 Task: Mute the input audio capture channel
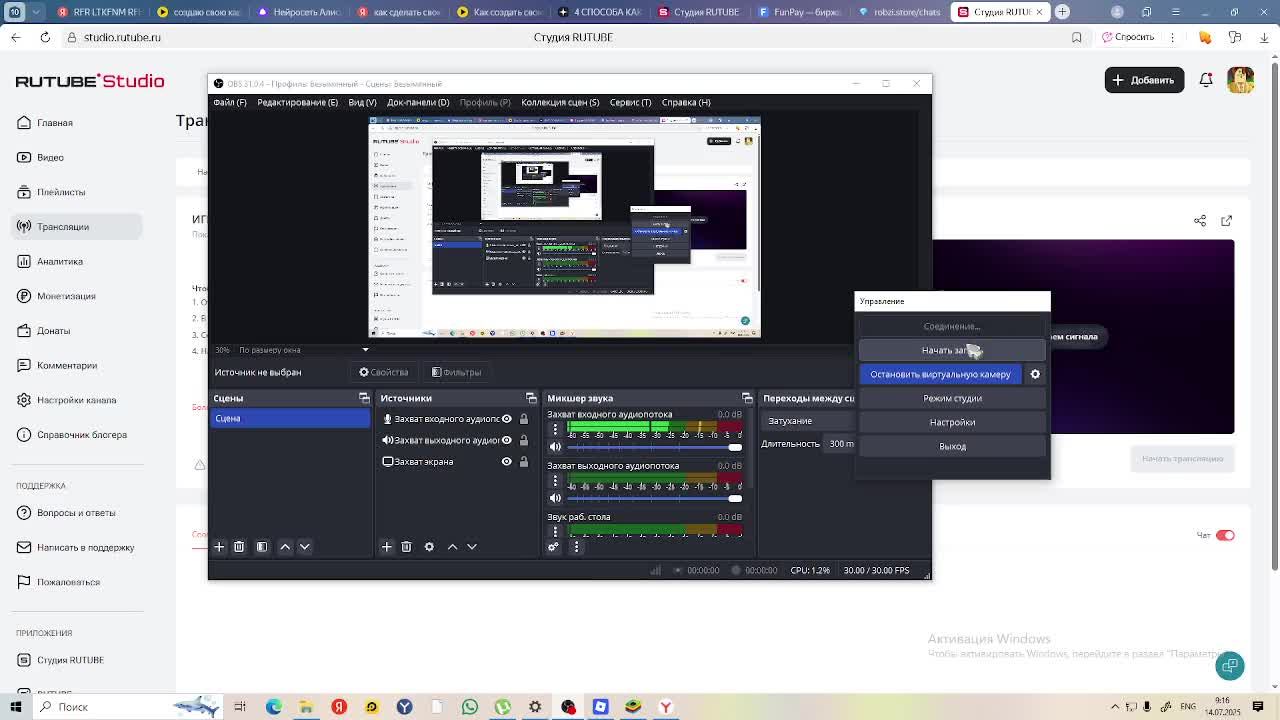coord(555,447)
